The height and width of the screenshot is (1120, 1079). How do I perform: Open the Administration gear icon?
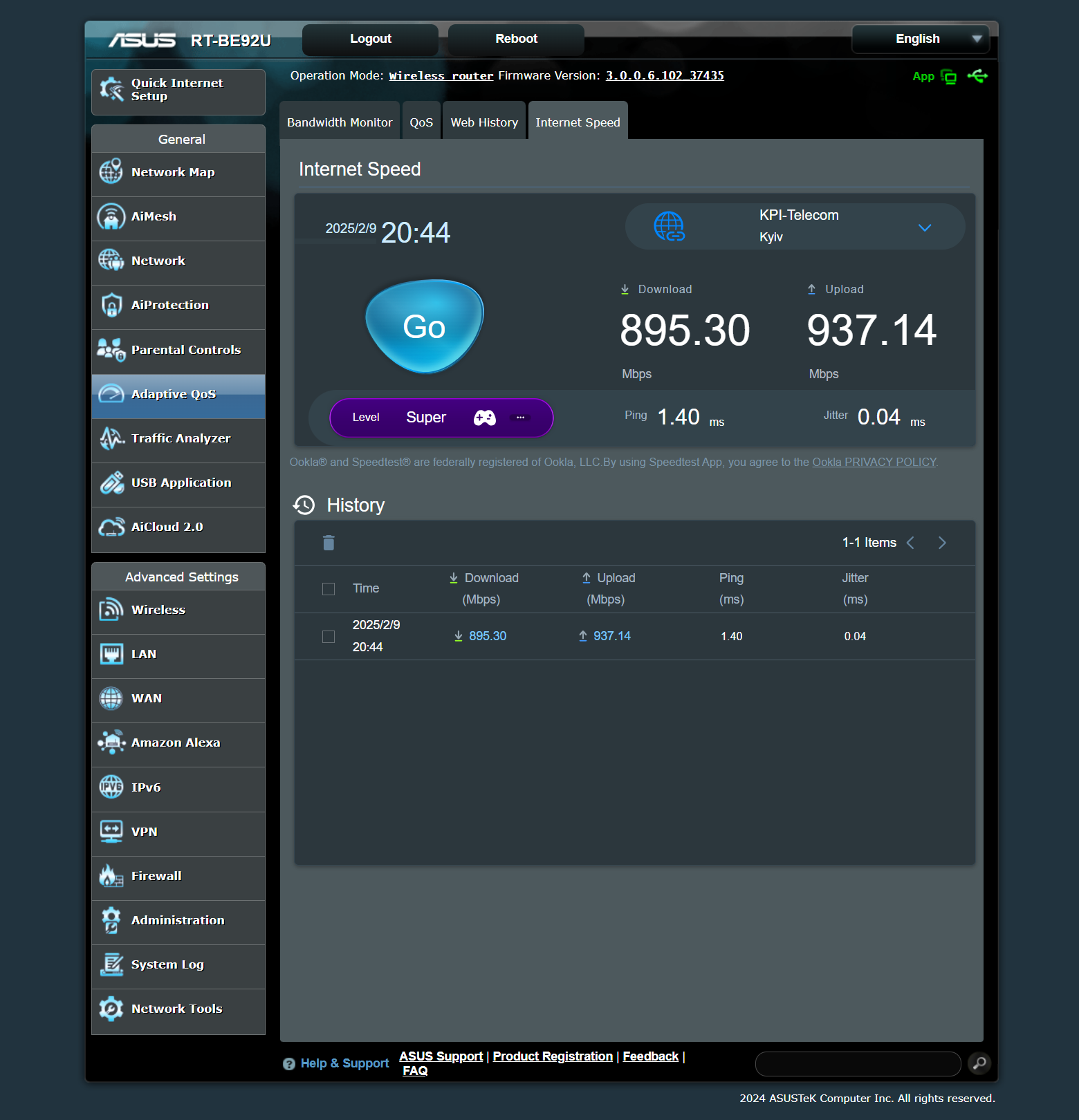coord(111,920)
